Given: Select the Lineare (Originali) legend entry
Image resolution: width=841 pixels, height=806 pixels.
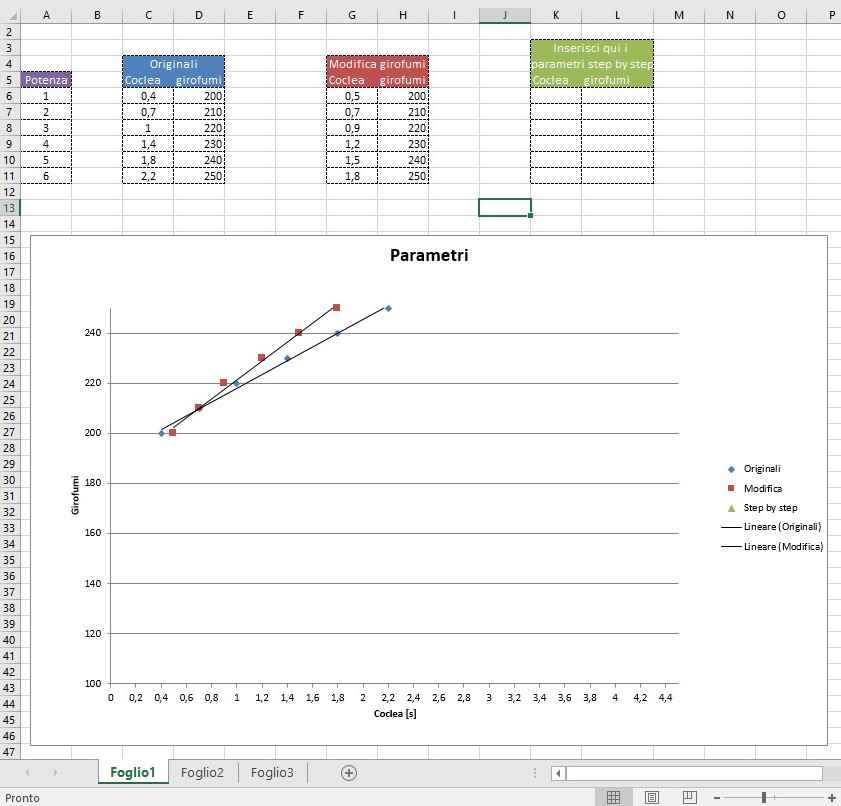Looking at the screenshot, I should [x=771, y=527].
